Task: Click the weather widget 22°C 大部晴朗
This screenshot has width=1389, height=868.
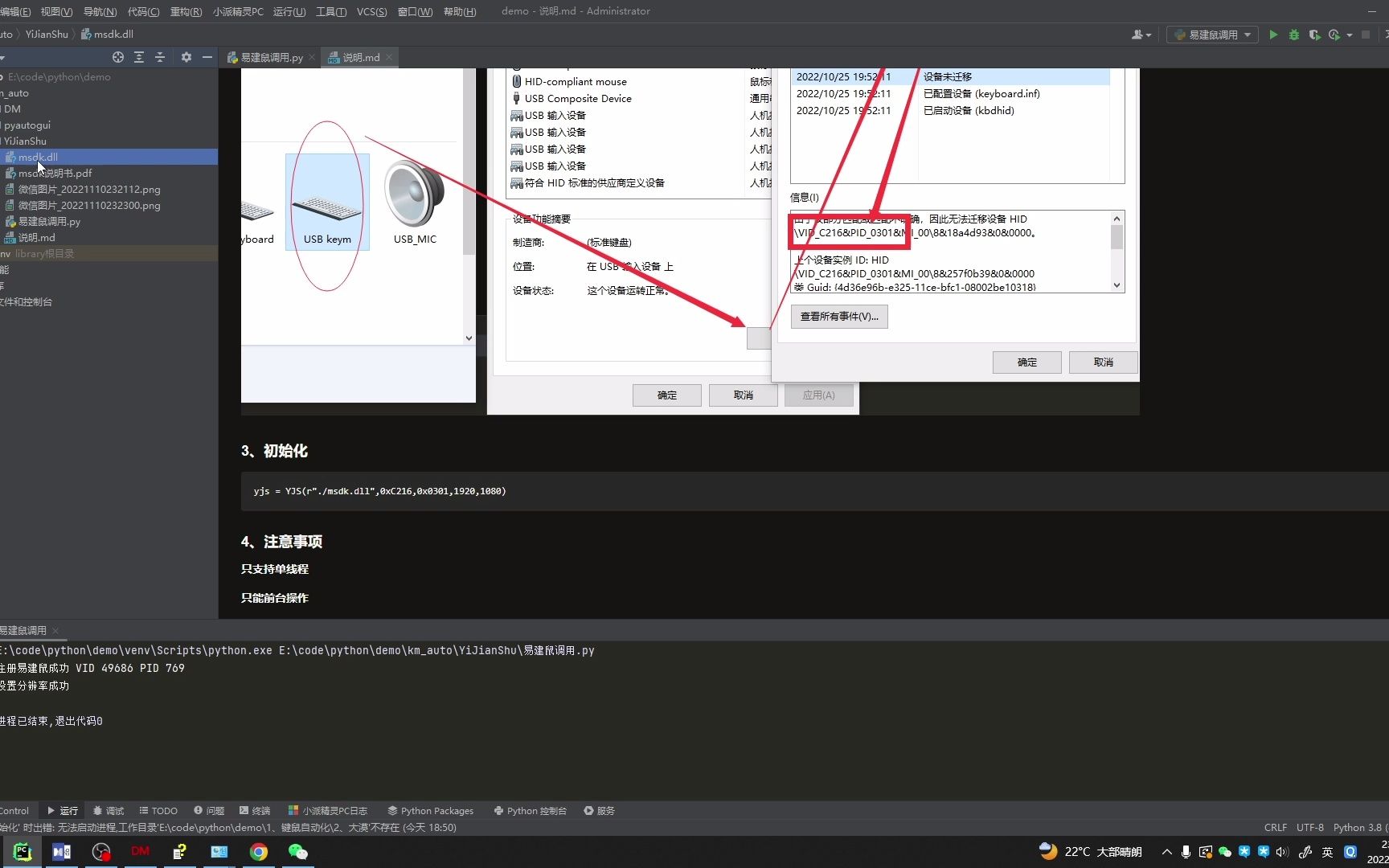Action: (1091, 851)
